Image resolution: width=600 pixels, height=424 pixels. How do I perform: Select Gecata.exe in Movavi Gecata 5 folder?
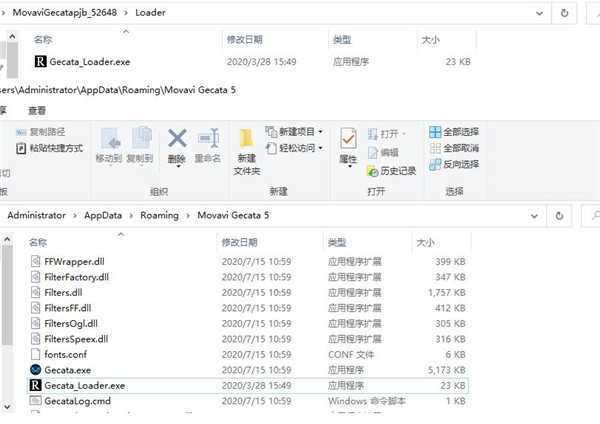click(68, 370)
